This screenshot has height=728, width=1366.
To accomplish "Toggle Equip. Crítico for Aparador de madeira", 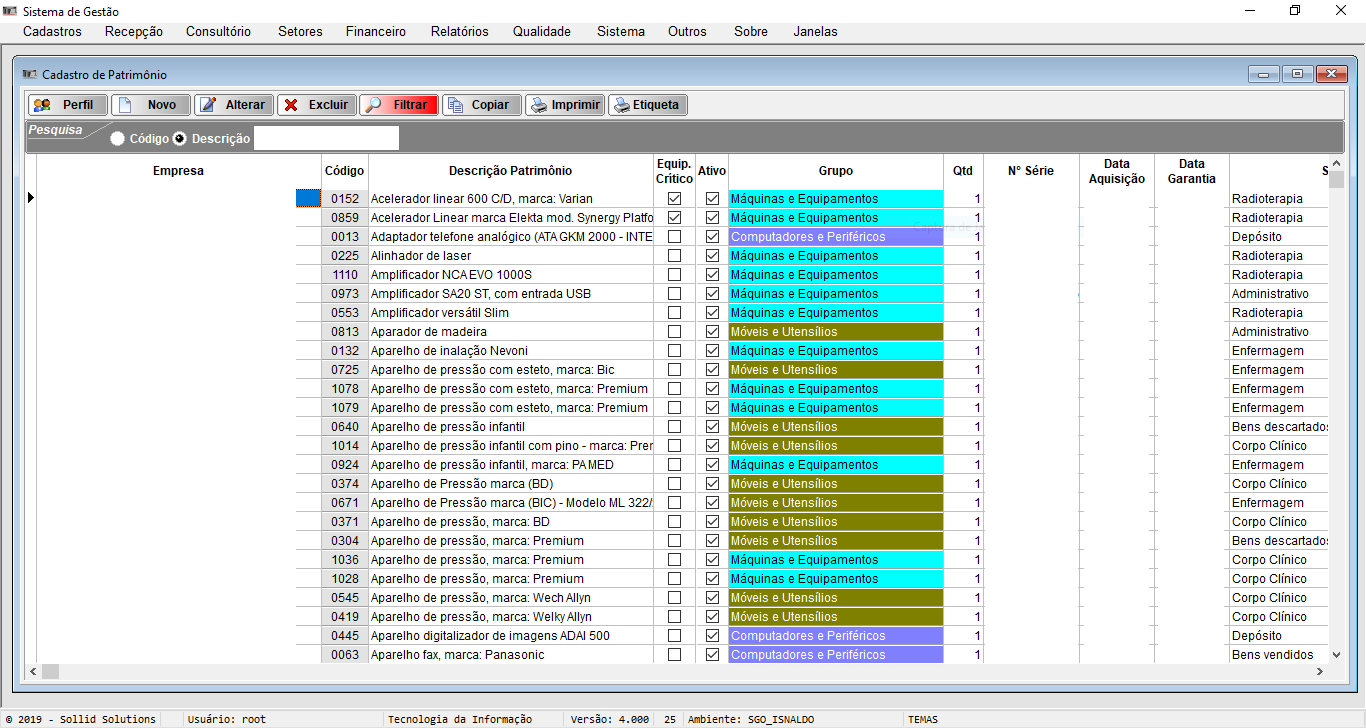I will pyautogui.click(x=674, y=332).
